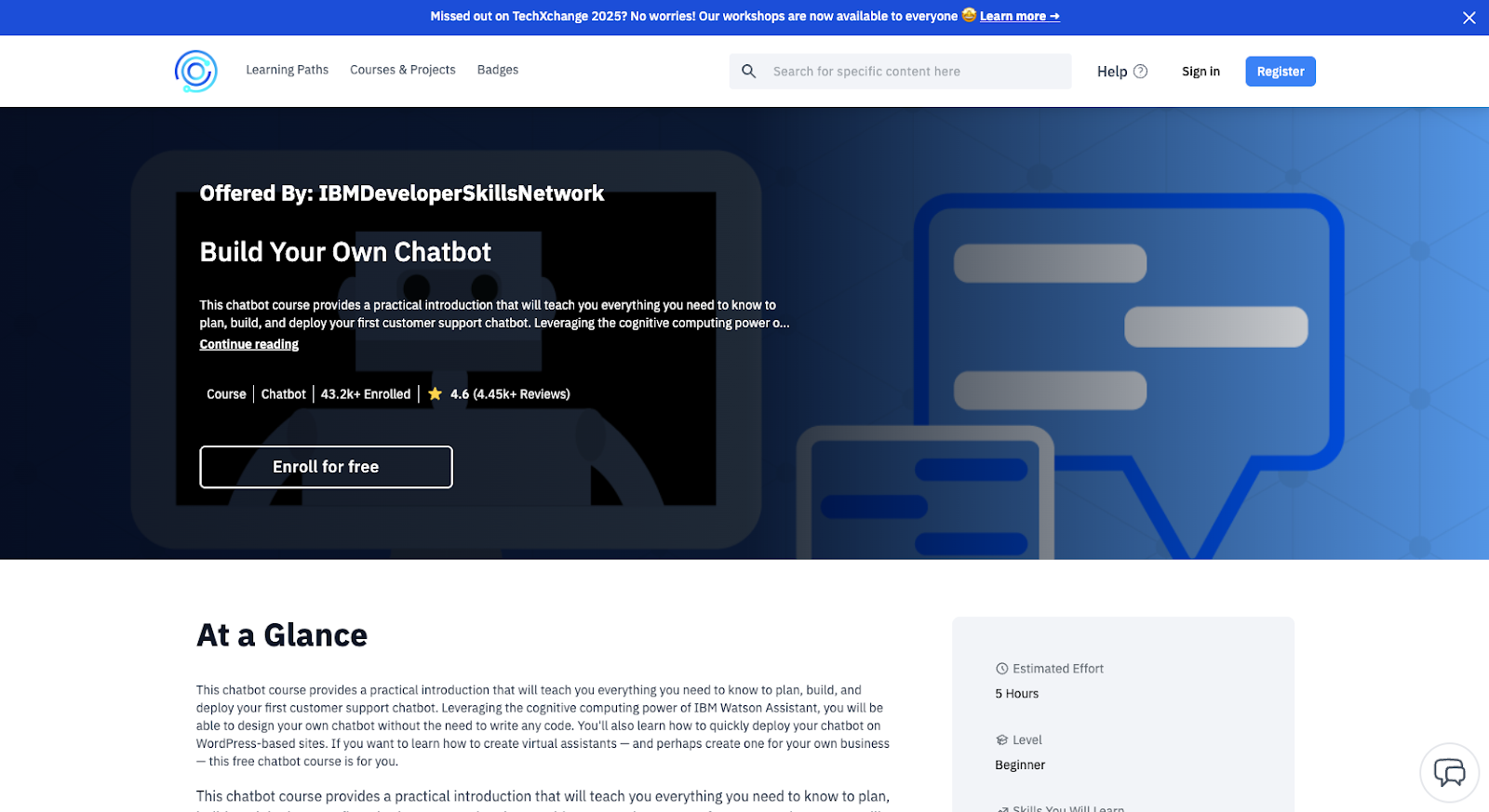Follow the Learn more banner link
The image size is (1489, 812).
tap(1019, 17)
